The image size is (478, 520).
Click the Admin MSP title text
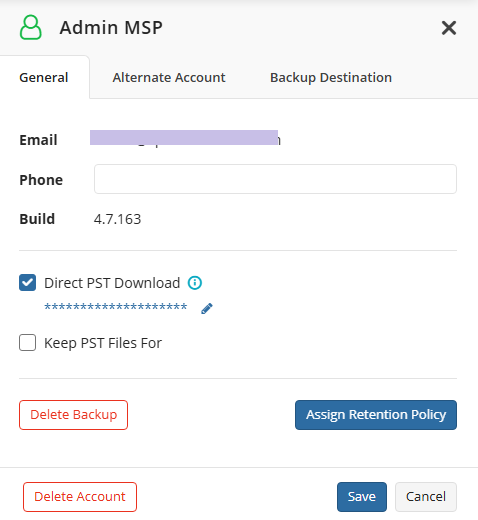(x=111, y=27)
